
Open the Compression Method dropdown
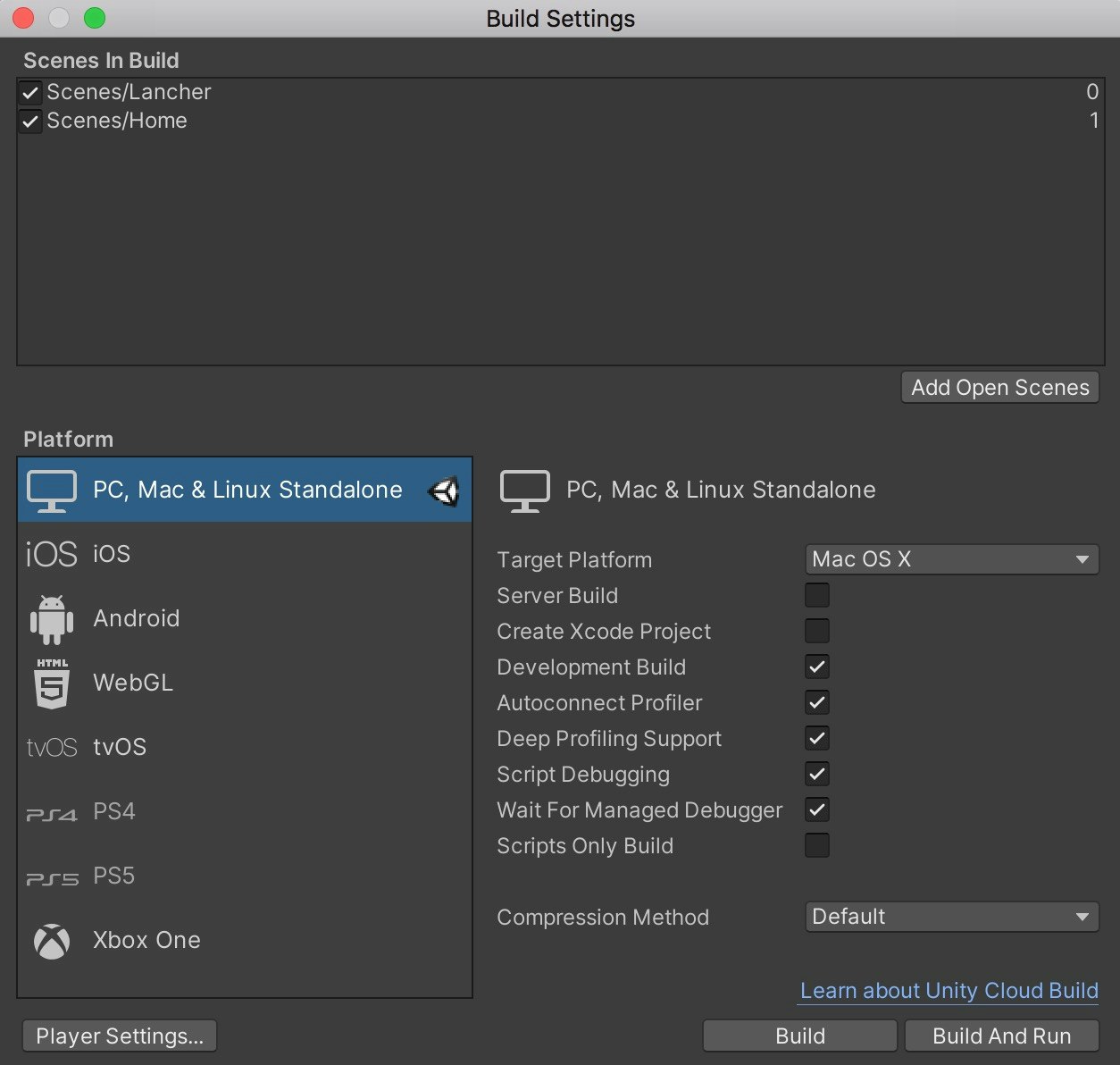952,917
